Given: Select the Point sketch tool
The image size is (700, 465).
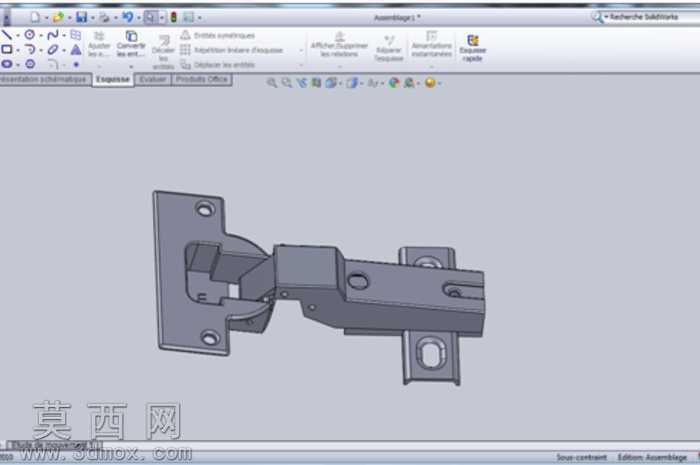Looking at the screenshot, I should (x=76, y=64).
